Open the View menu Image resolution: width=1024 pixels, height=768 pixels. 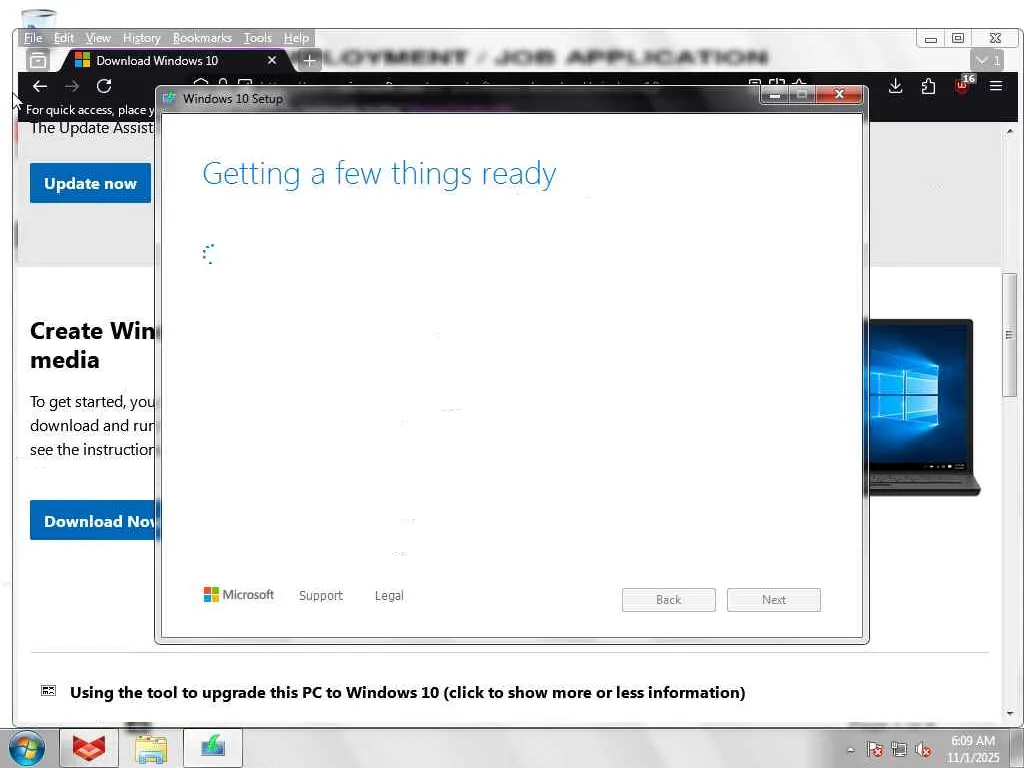coord(98,38)
